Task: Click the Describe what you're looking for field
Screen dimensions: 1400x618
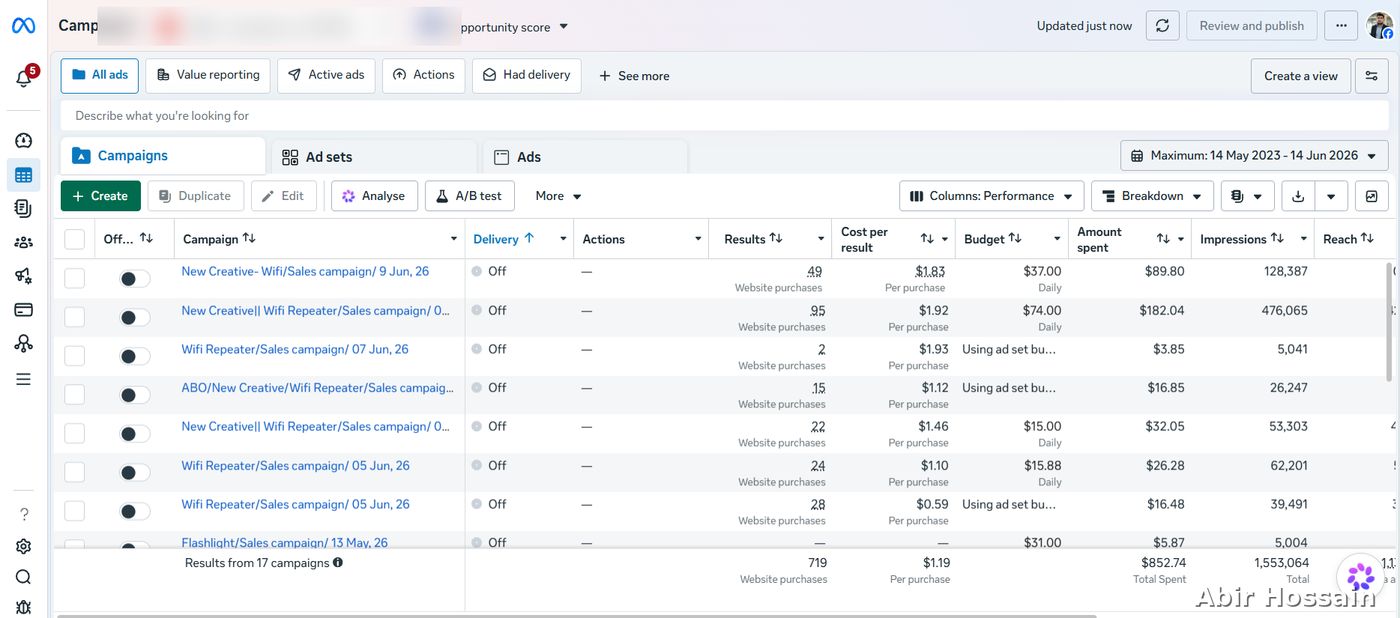Action: pos(724,116)
